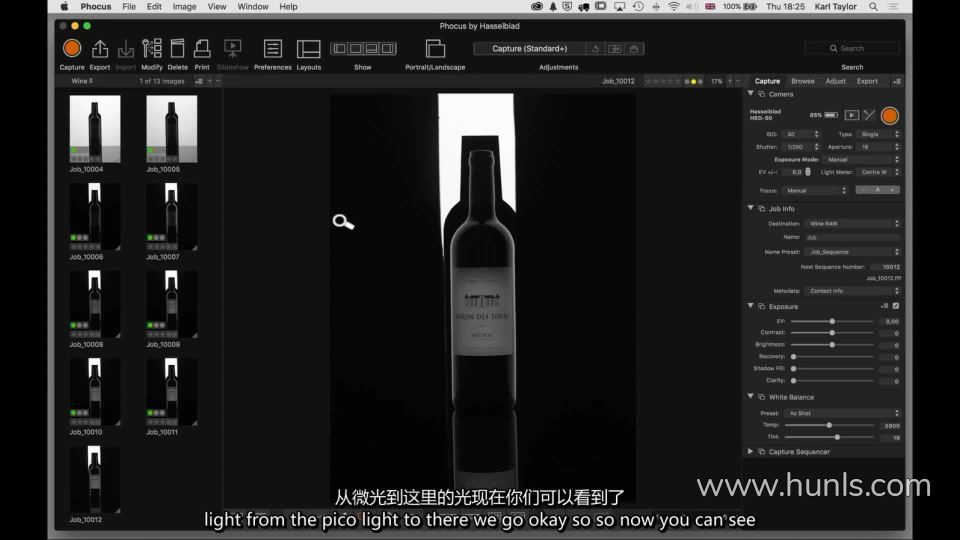
Task: Click the autofocus A drive button
Action: (877, 190)
